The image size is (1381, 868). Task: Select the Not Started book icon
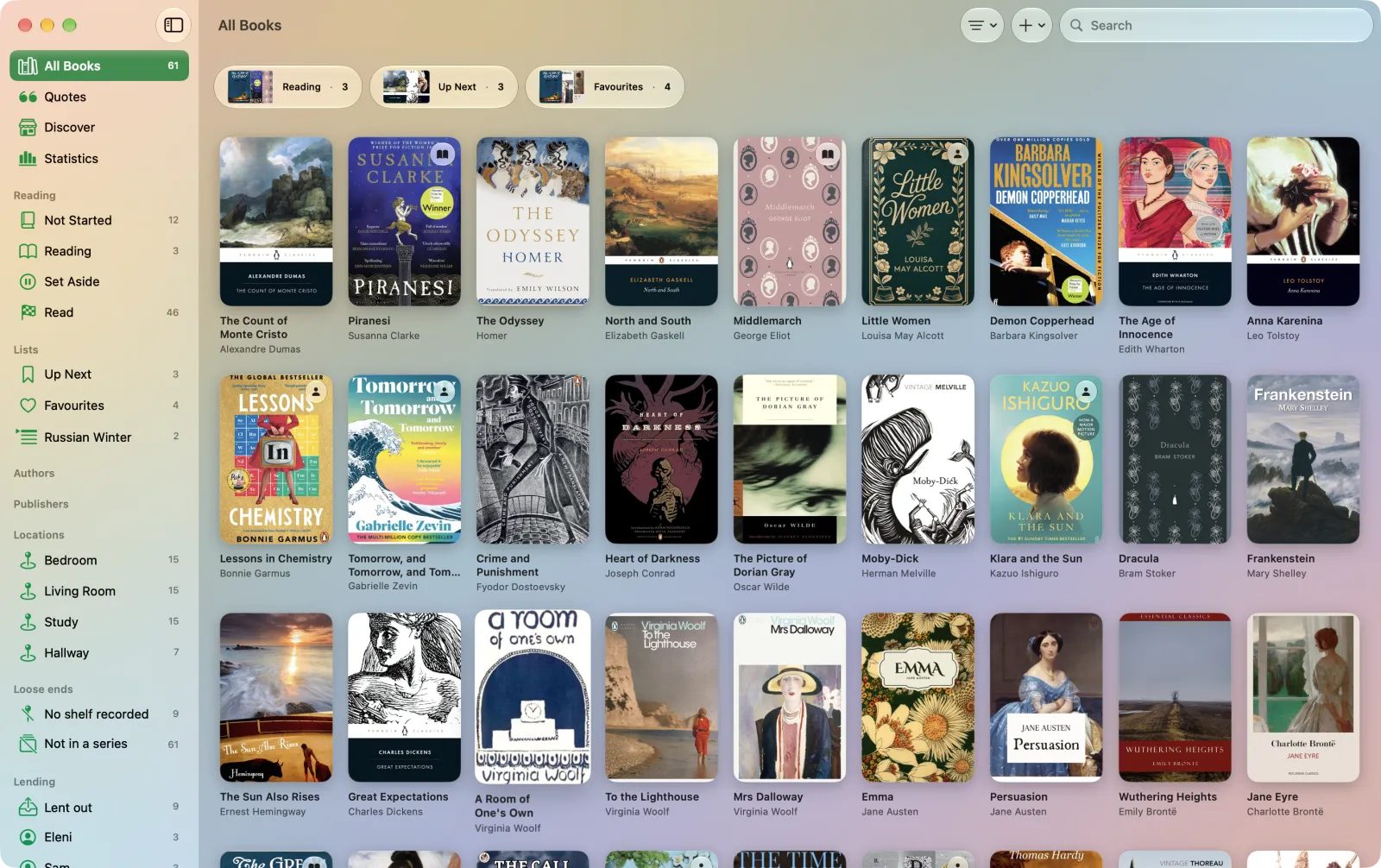(28, 220)
